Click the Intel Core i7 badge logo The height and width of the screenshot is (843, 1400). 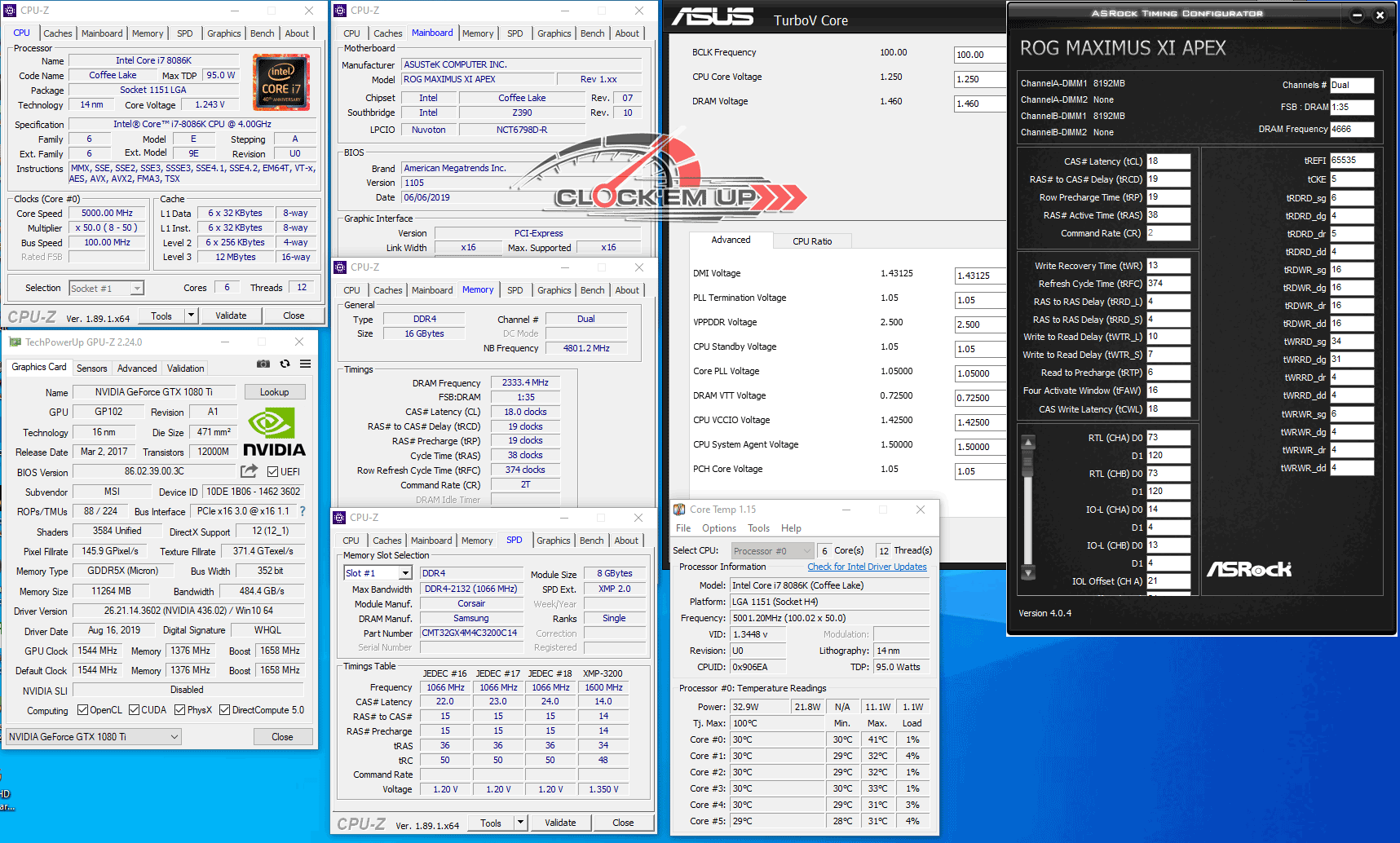point(281,82)
